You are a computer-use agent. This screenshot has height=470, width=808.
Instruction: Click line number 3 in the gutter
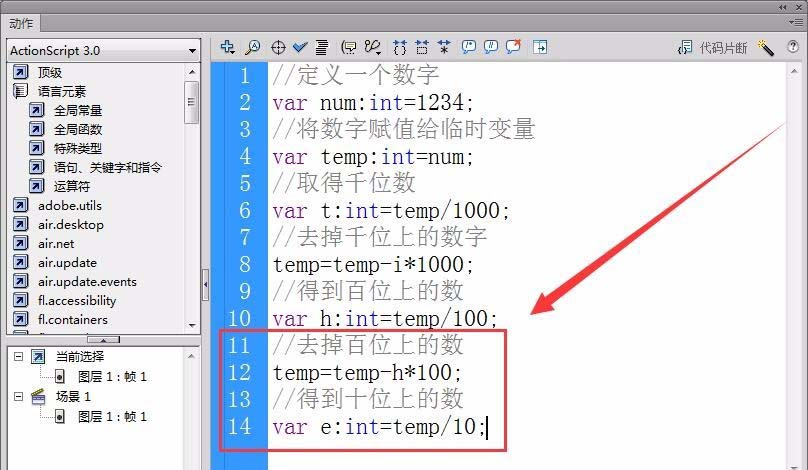click(x=245, y=129)
